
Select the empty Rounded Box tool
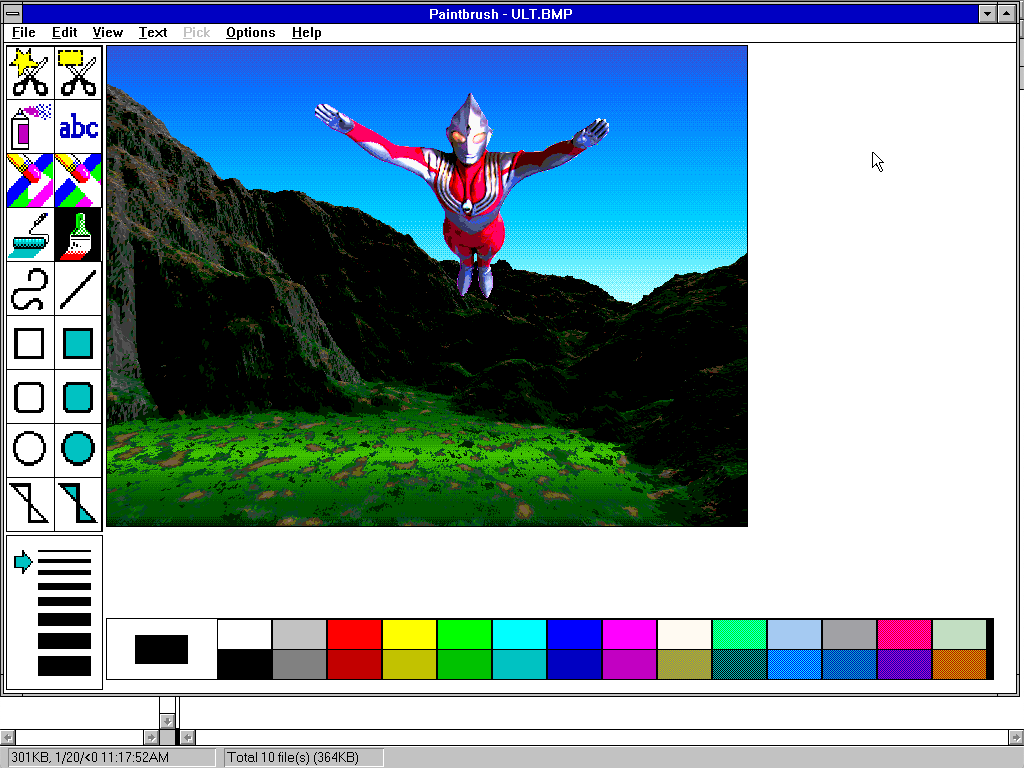(30, 397)
